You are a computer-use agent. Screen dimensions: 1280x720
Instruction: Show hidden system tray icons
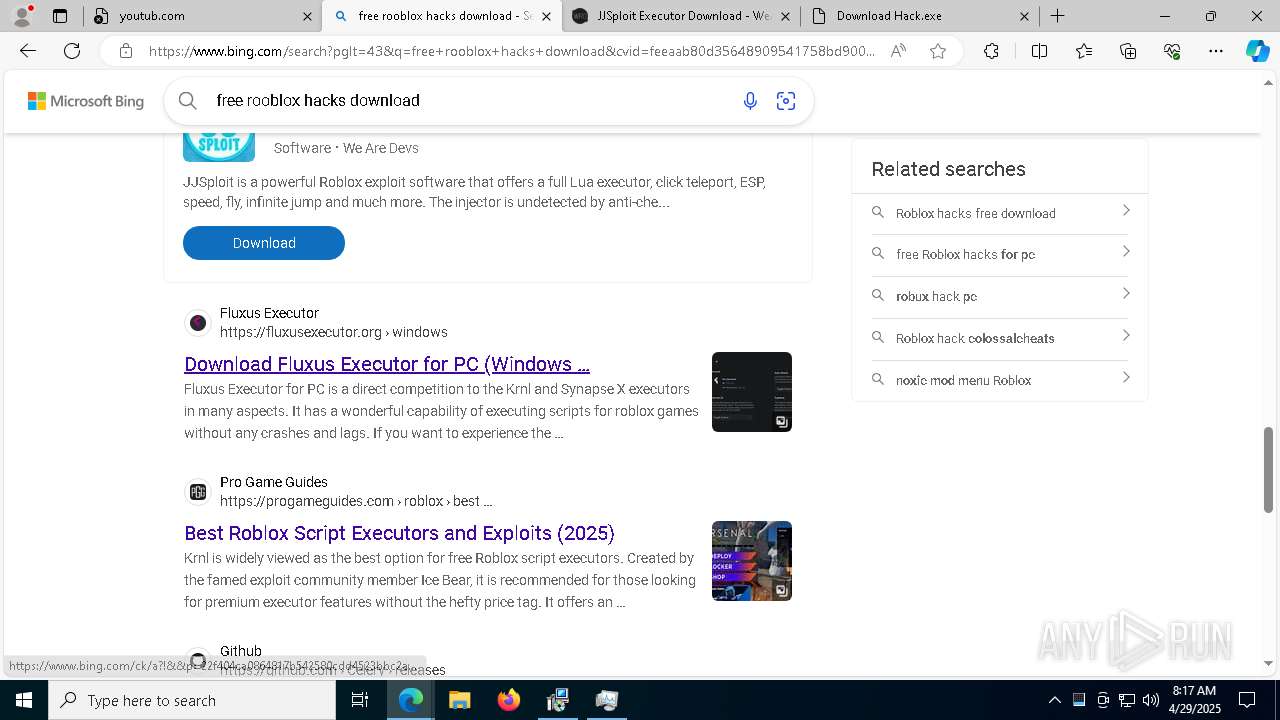pyautogui.click(x=1054, y=700)
